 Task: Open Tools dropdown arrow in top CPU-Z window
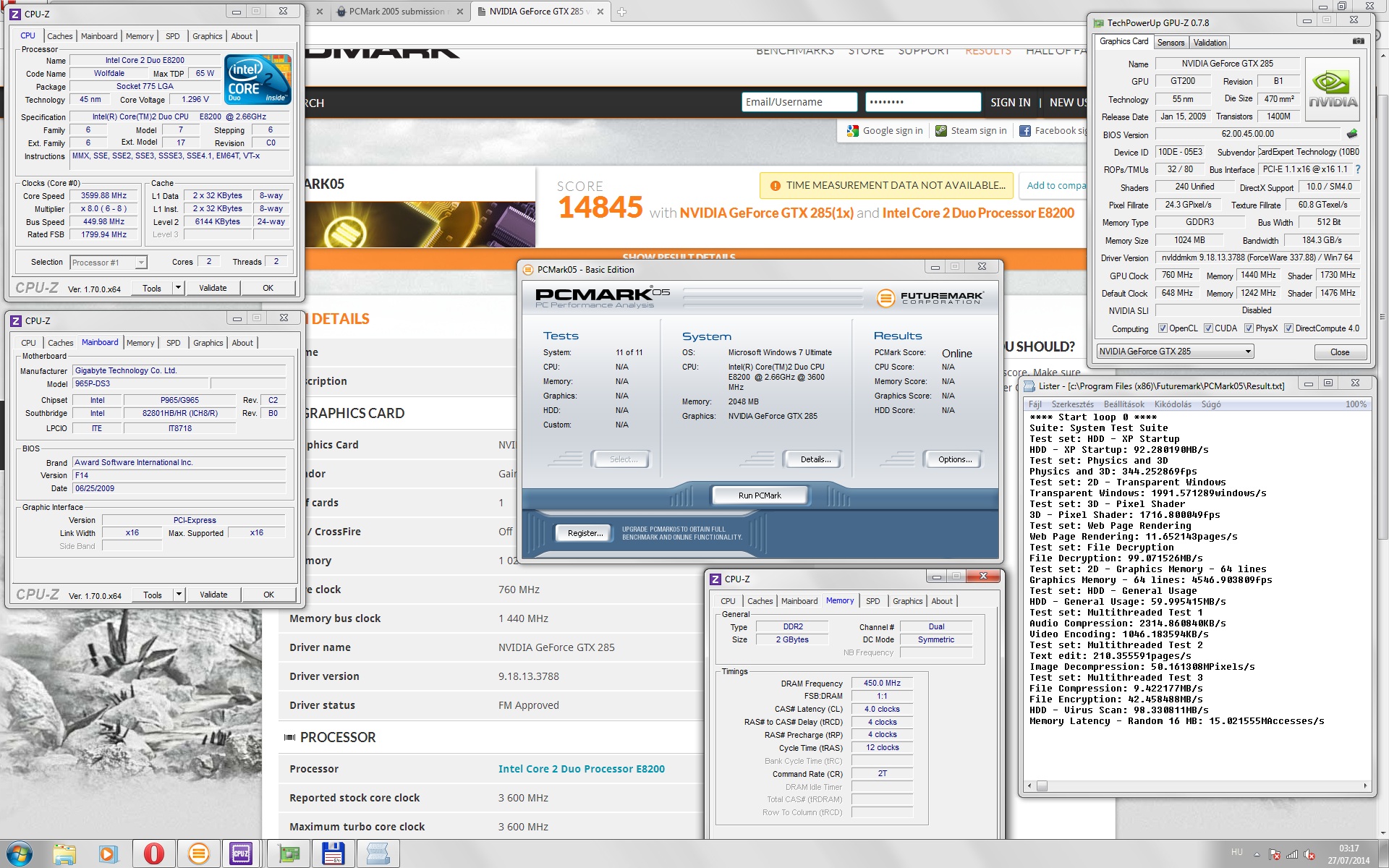pyautogui.click(x=178, y=288)
